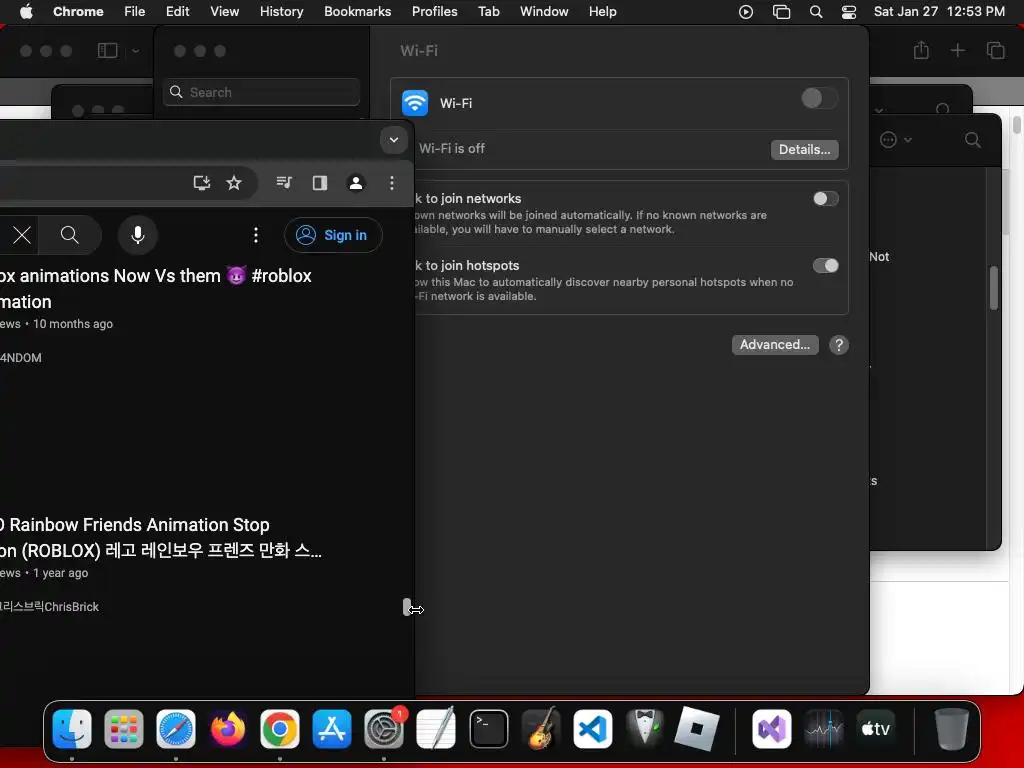Click the install app icon in address bar
Viewport: 1024px width, 768px height.
click(202, 184)
